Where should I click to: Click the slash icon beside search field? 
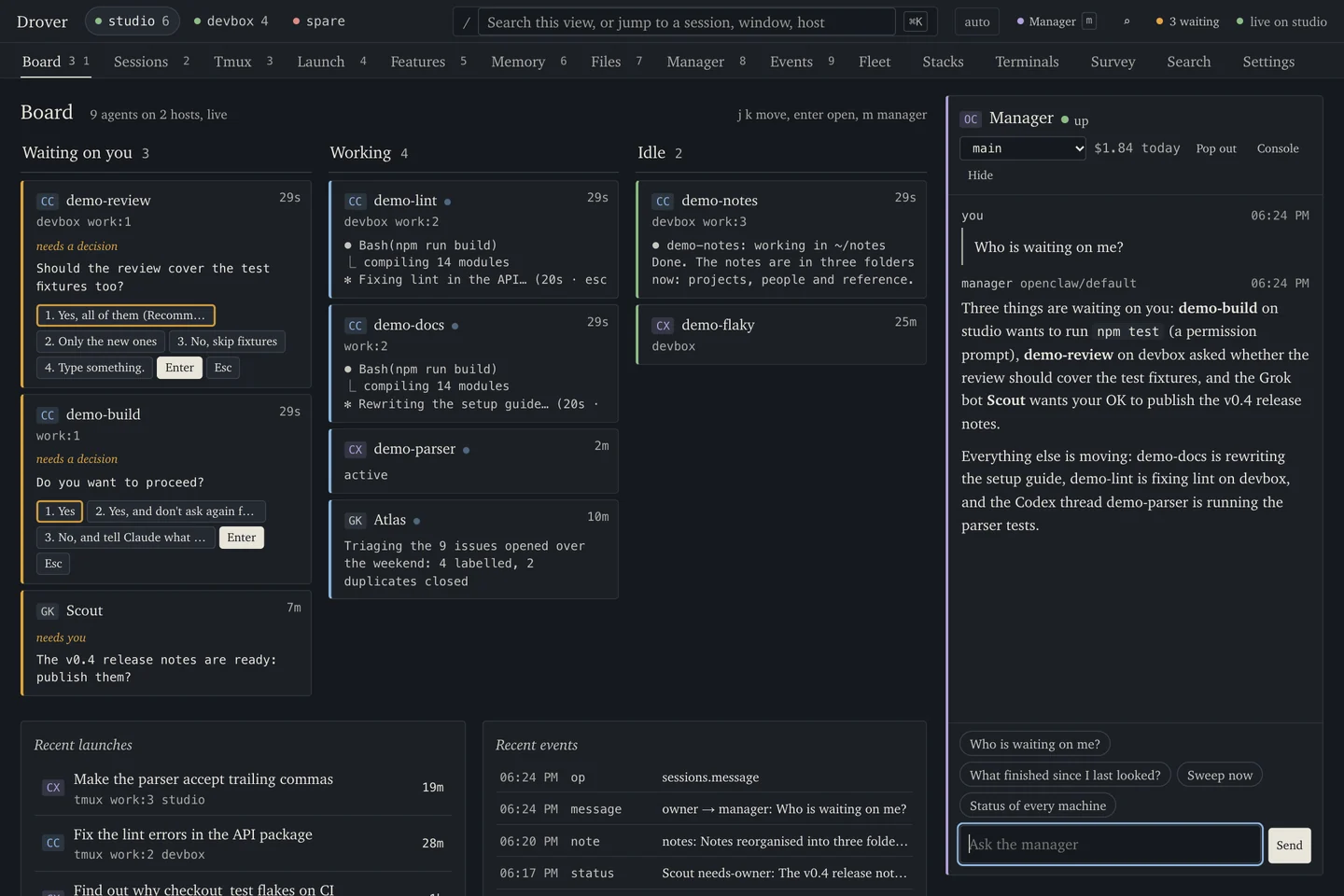467,21
